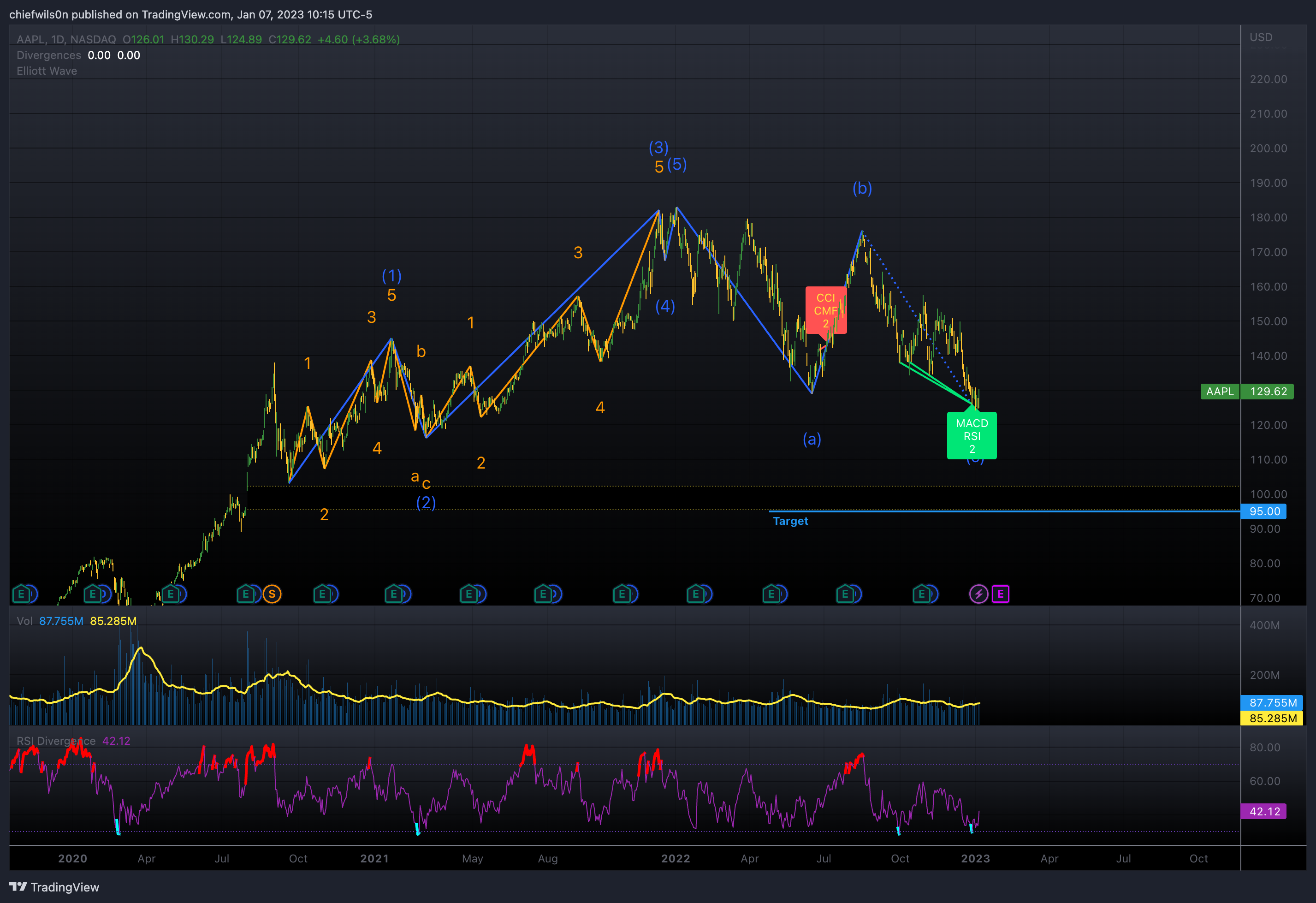Click the teal earnings marker beside the split marker

(x=246, y=594)
